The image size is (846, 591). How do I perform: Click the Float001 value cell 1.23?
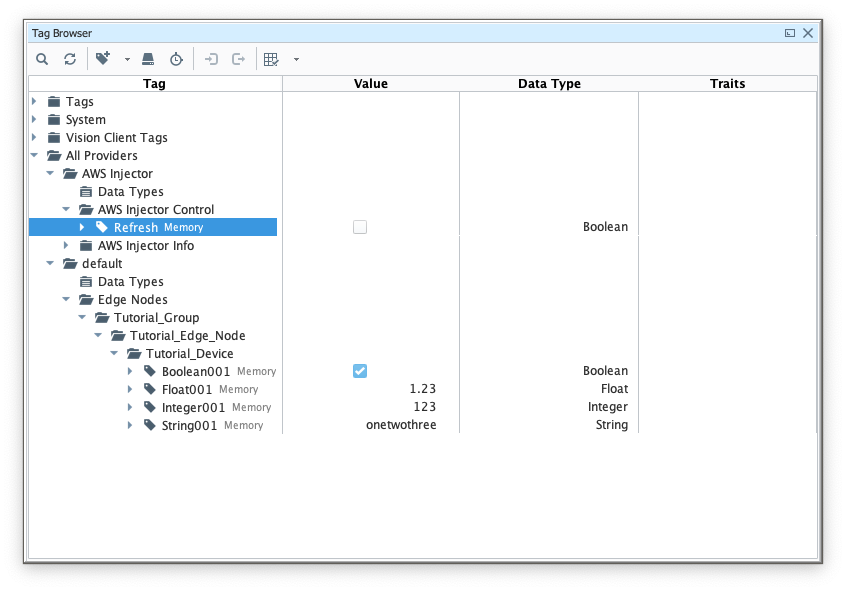(x=422, y=389)
